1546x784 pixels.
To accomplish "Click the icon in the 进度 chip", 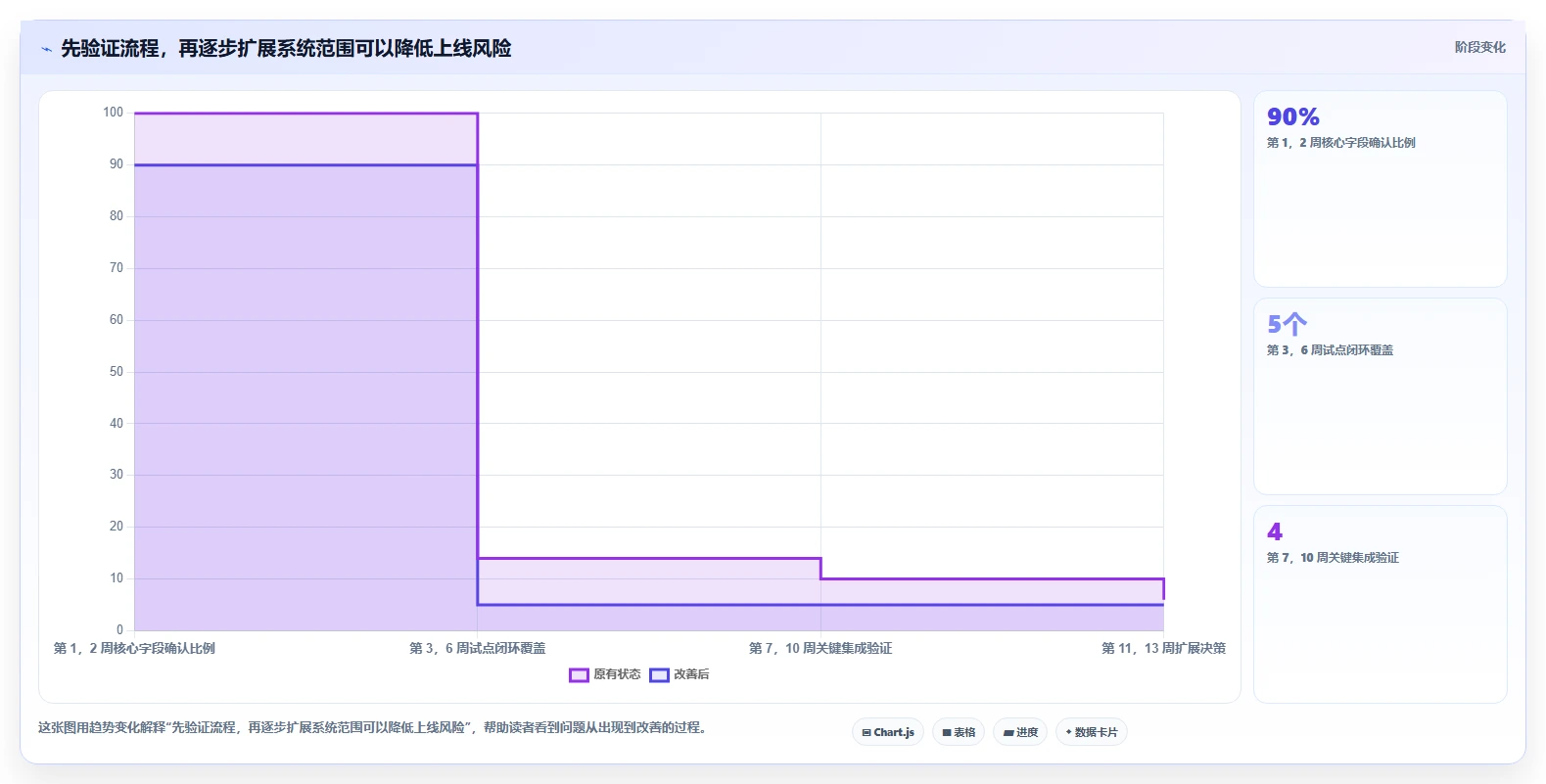I will 1008,732.
